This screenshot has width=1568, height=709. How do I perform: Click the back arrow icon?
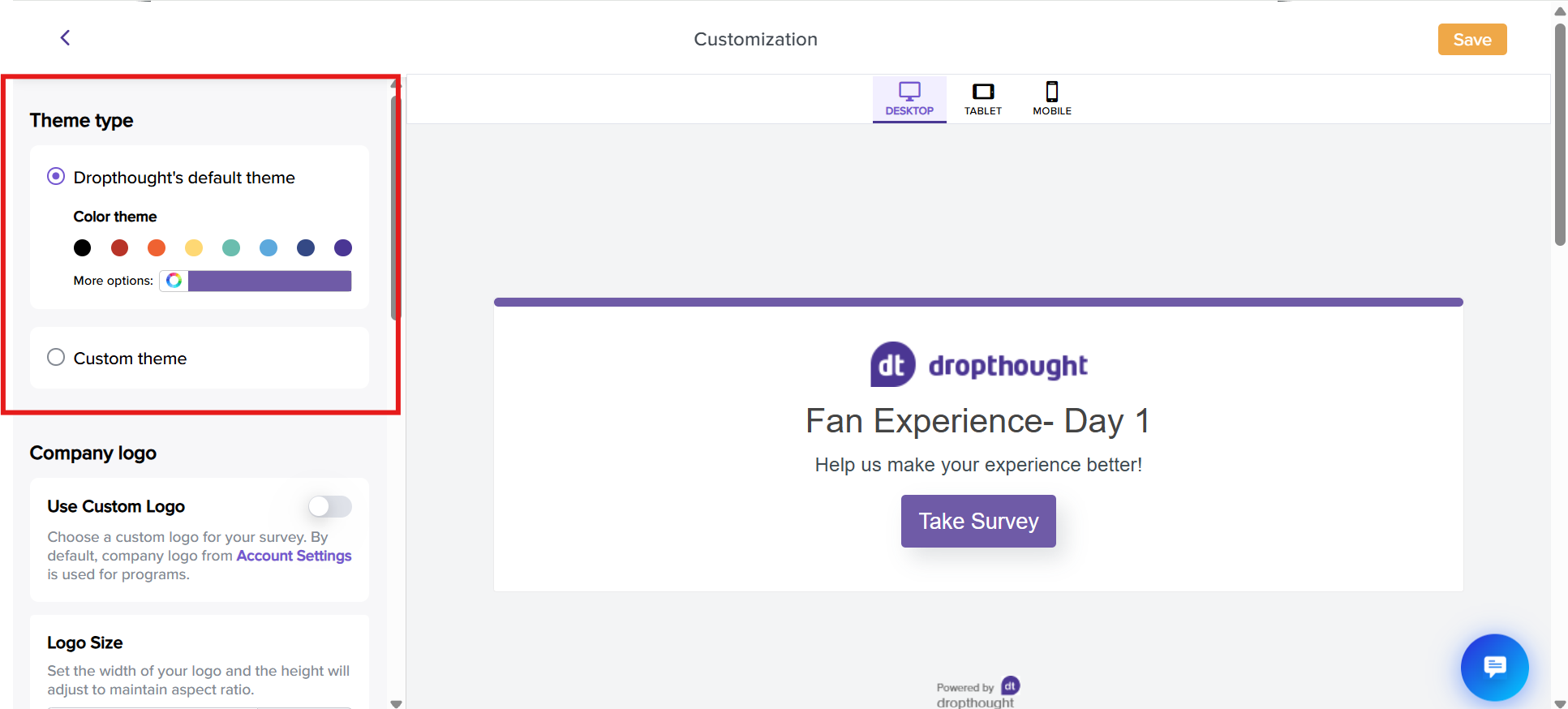pyautogui.click(x=66, y=38)
